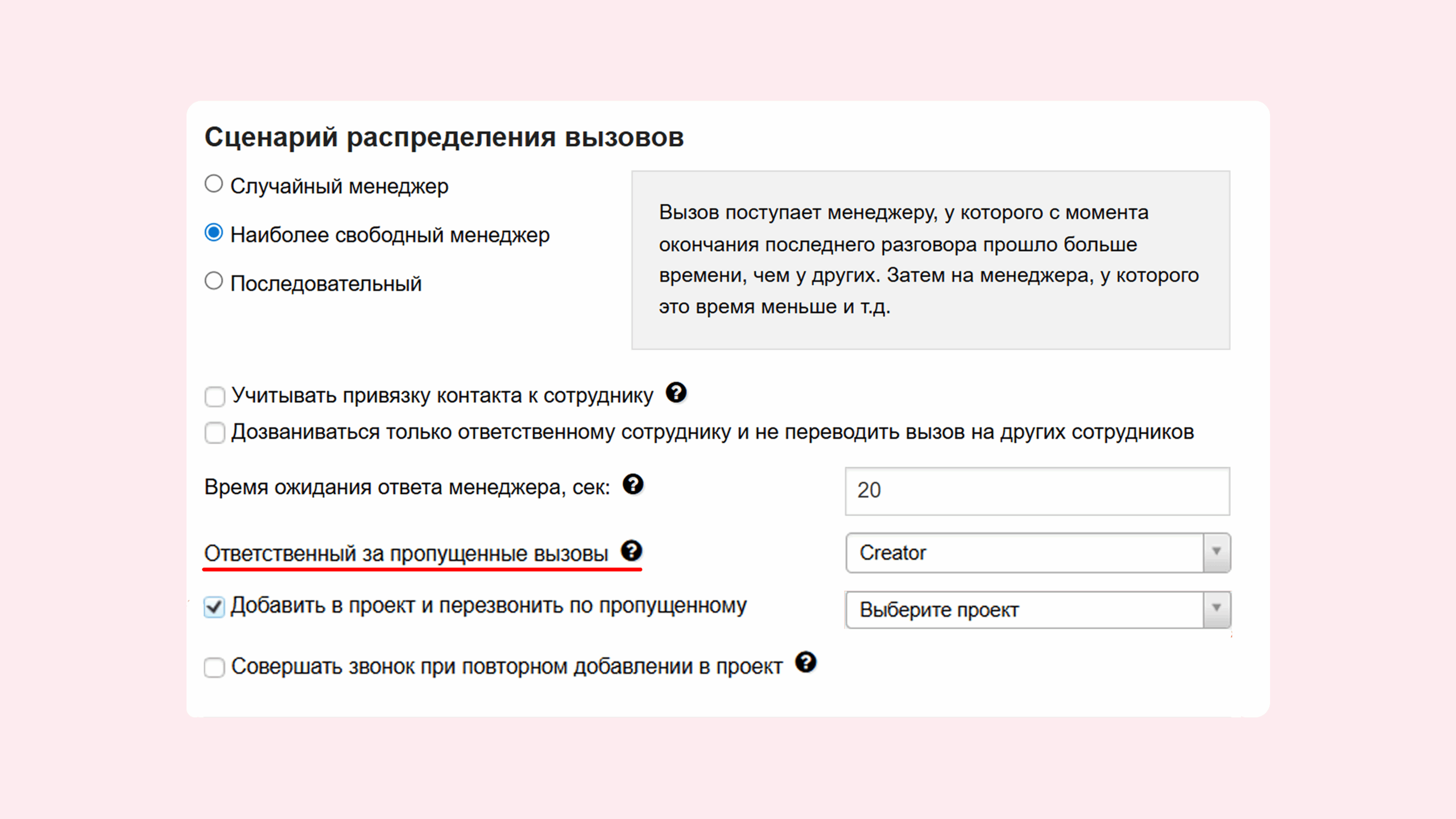The image size is (1456, 819).
Task: Click the "Ответственный за пропущенные вызовы" label
Action: [406, 553]
